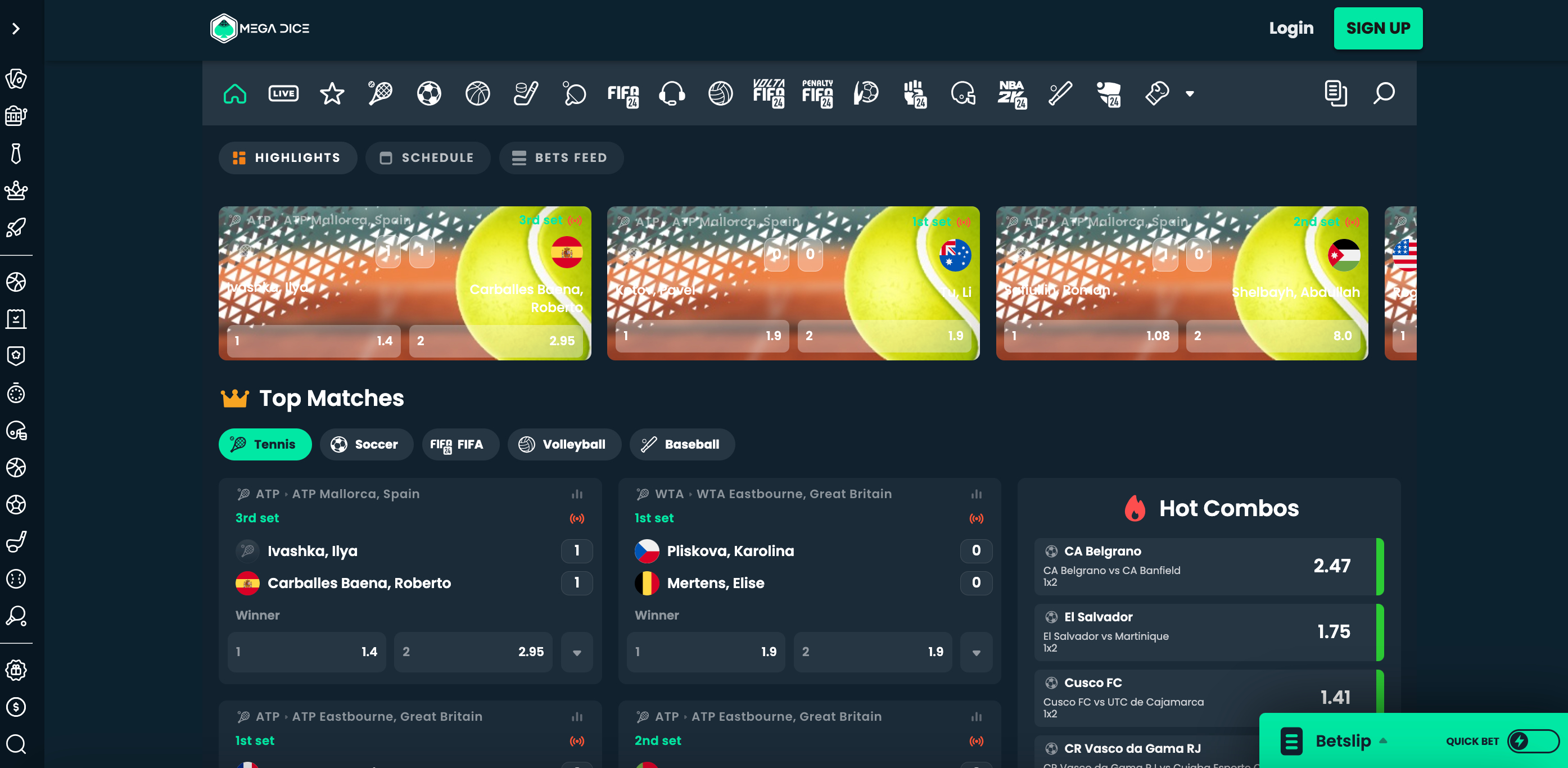Open the Shelbayh banner match card
The width and height of the screenshot is (1568, 768).
click(1182, 283)
